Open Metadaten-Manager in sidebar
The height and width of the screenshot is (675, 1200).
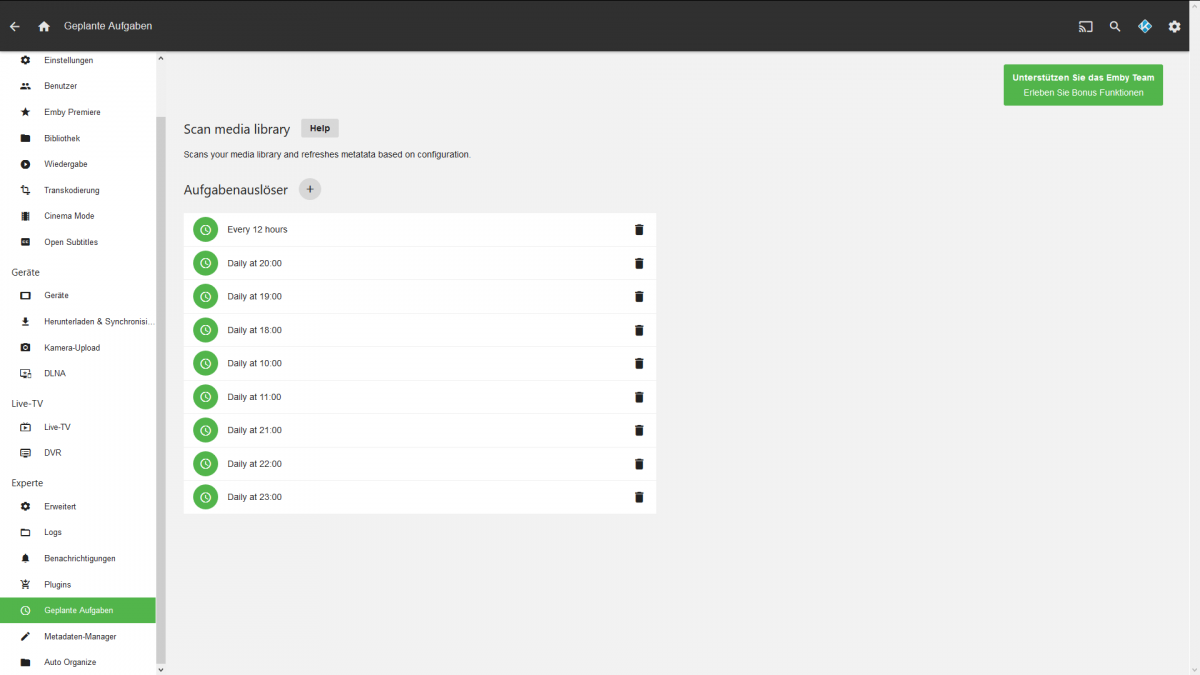point(78,636)
